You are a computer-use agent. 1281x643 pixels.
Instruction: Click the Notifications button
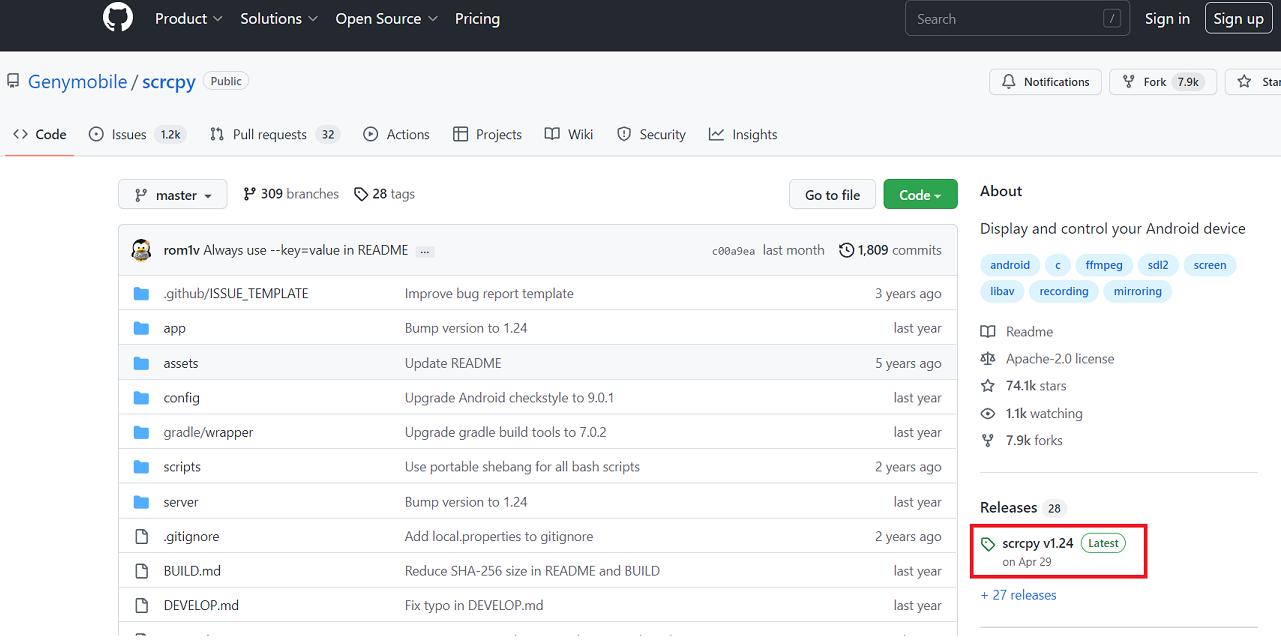click(1045, 82)
